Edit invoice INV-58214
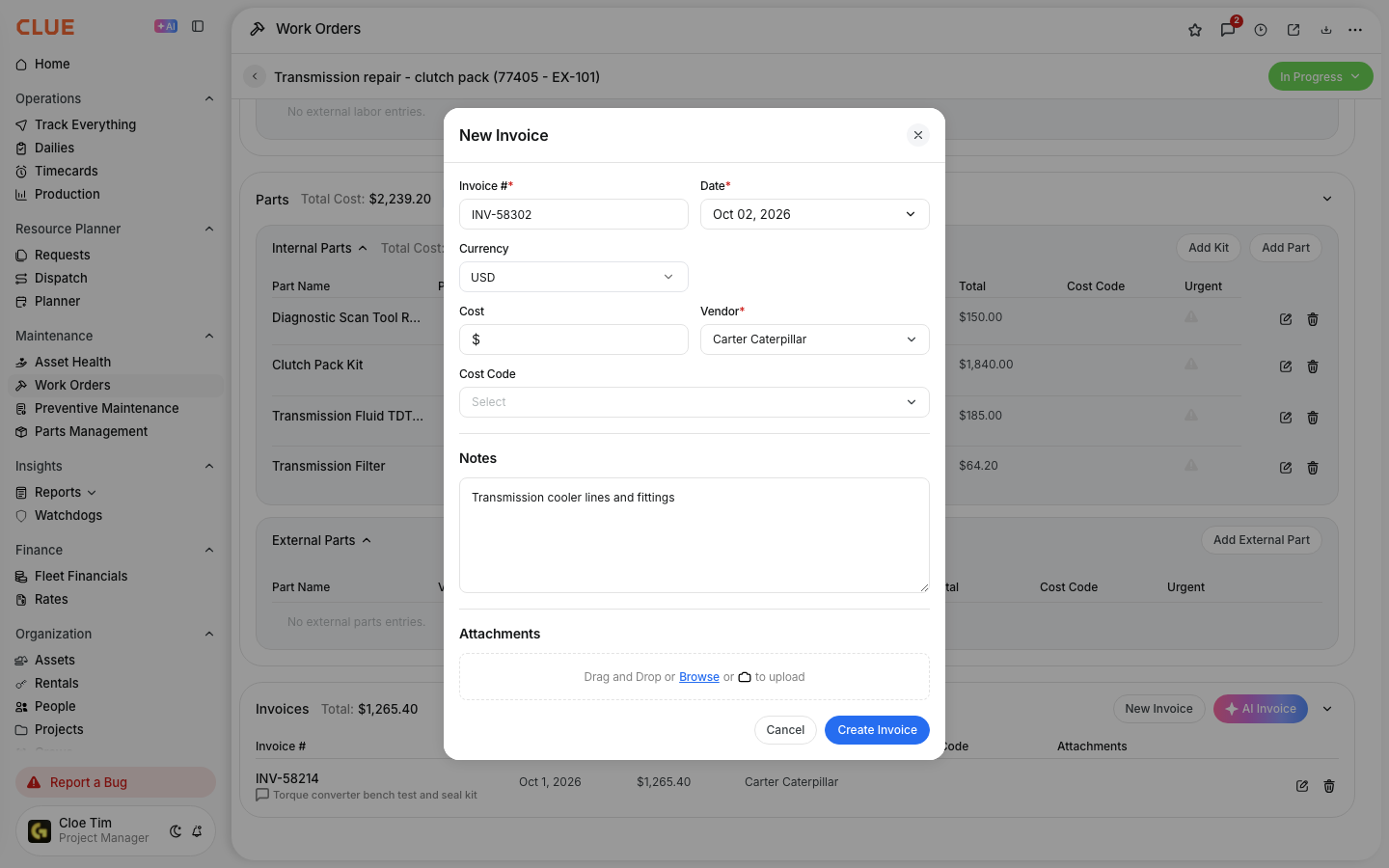Screen dimensions: 1389x868 pyautogui.click(x=1302, y=786)
